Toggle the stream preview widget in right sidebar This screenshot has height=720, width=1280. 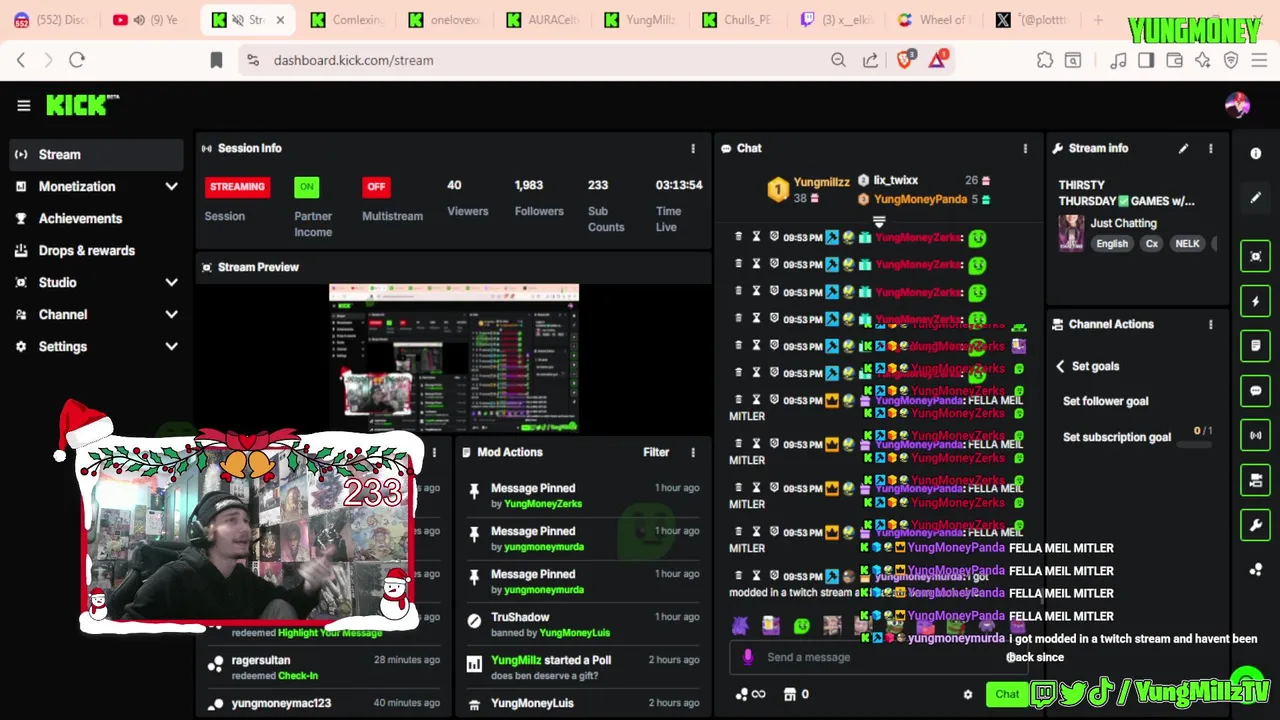tap(1256, 256)
